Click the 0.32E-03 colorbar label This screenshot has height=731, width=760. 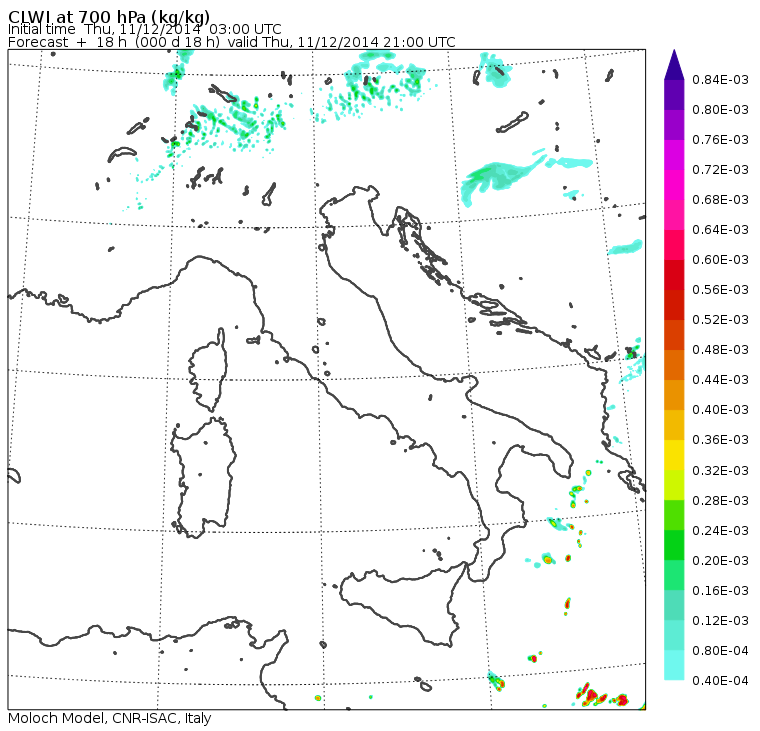click(720, 471)
